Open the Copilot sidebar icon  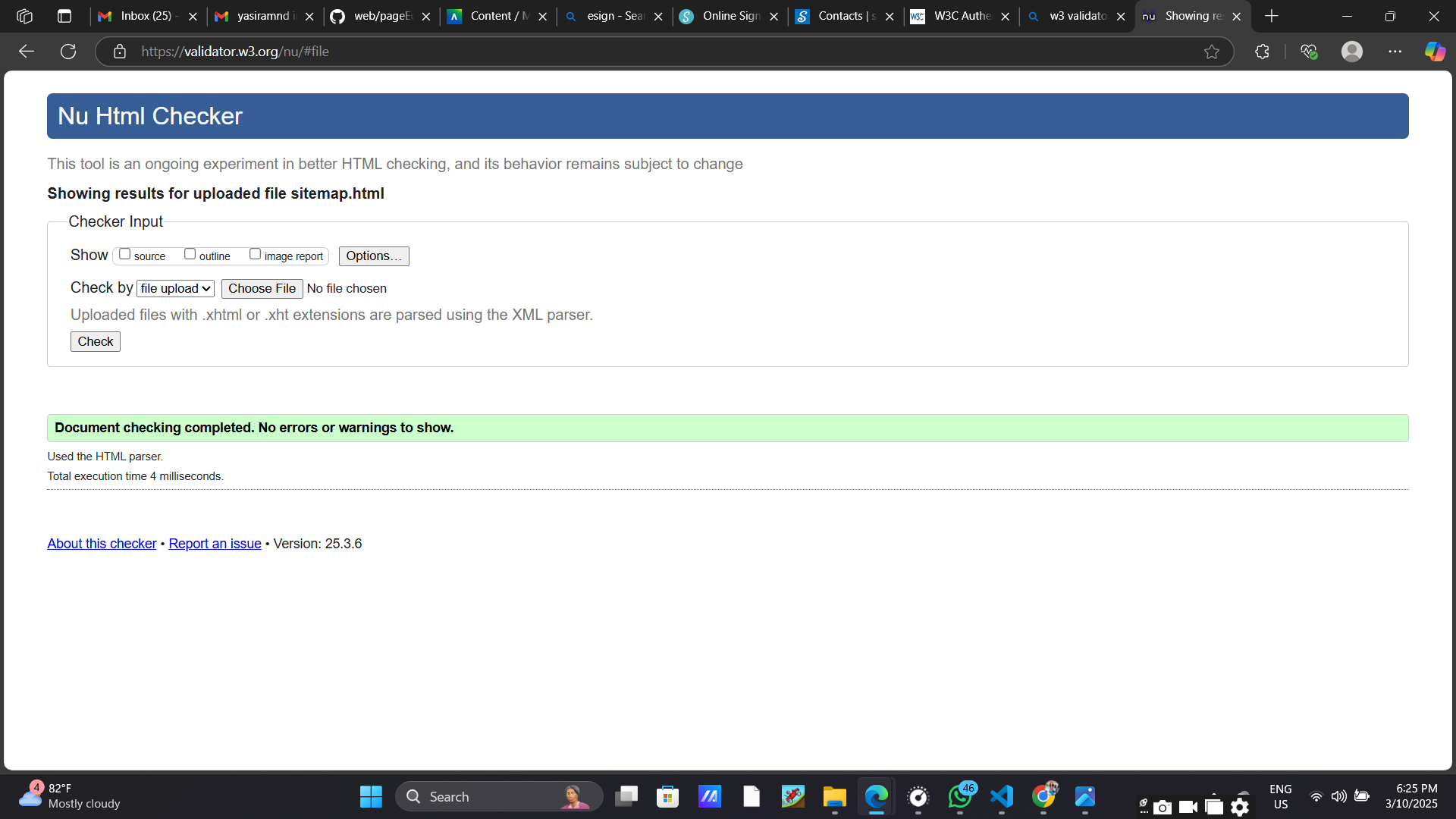[1434, 52]
